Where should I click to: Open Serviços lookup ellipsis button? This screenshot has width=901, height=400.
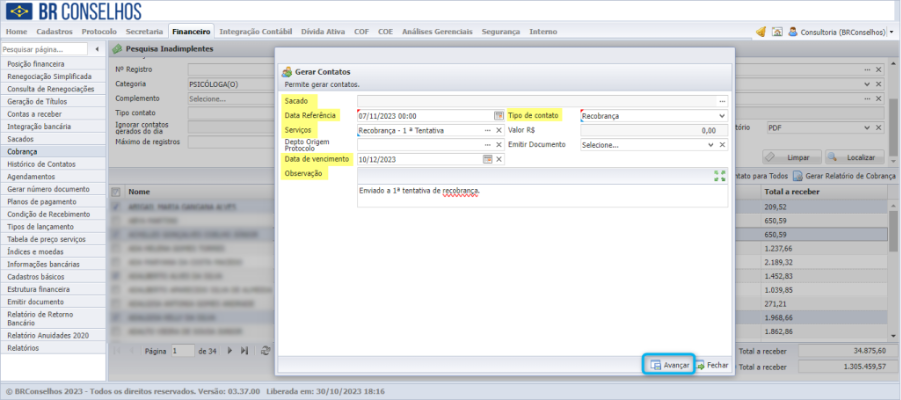[487, 130]
